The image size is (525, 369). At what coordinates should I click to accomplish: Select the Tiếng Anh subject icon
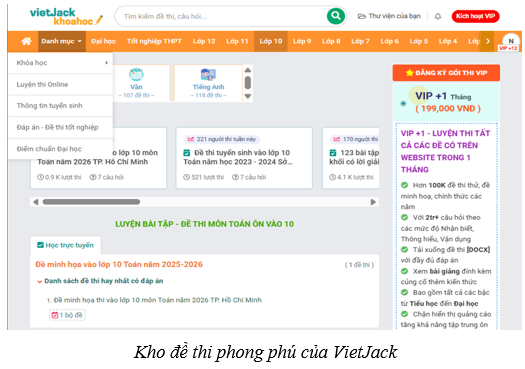click(208, 74)
